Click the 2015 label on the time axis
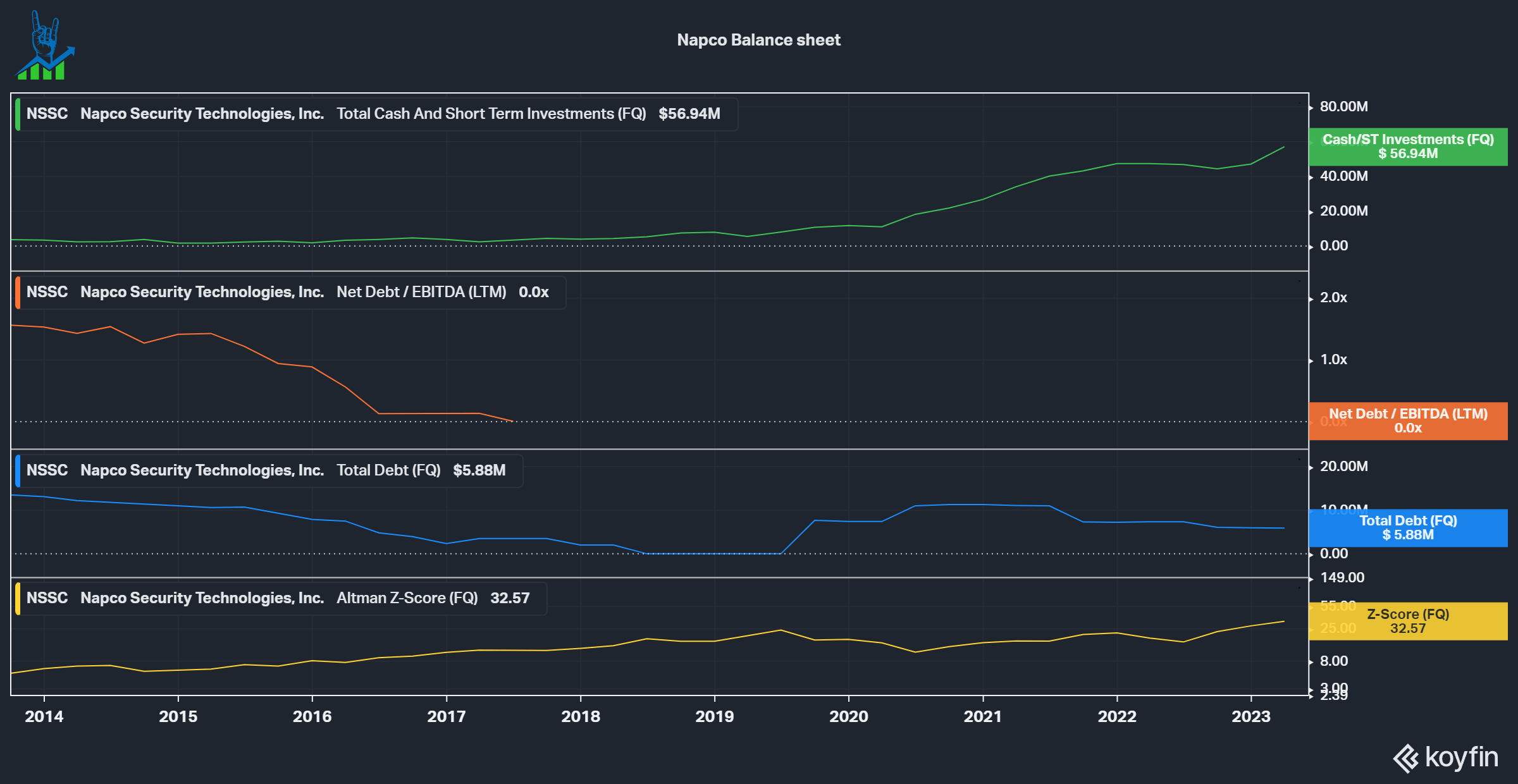Image resolution: width=1518 pixels, height=784 pixels. (x=178, y=716)
